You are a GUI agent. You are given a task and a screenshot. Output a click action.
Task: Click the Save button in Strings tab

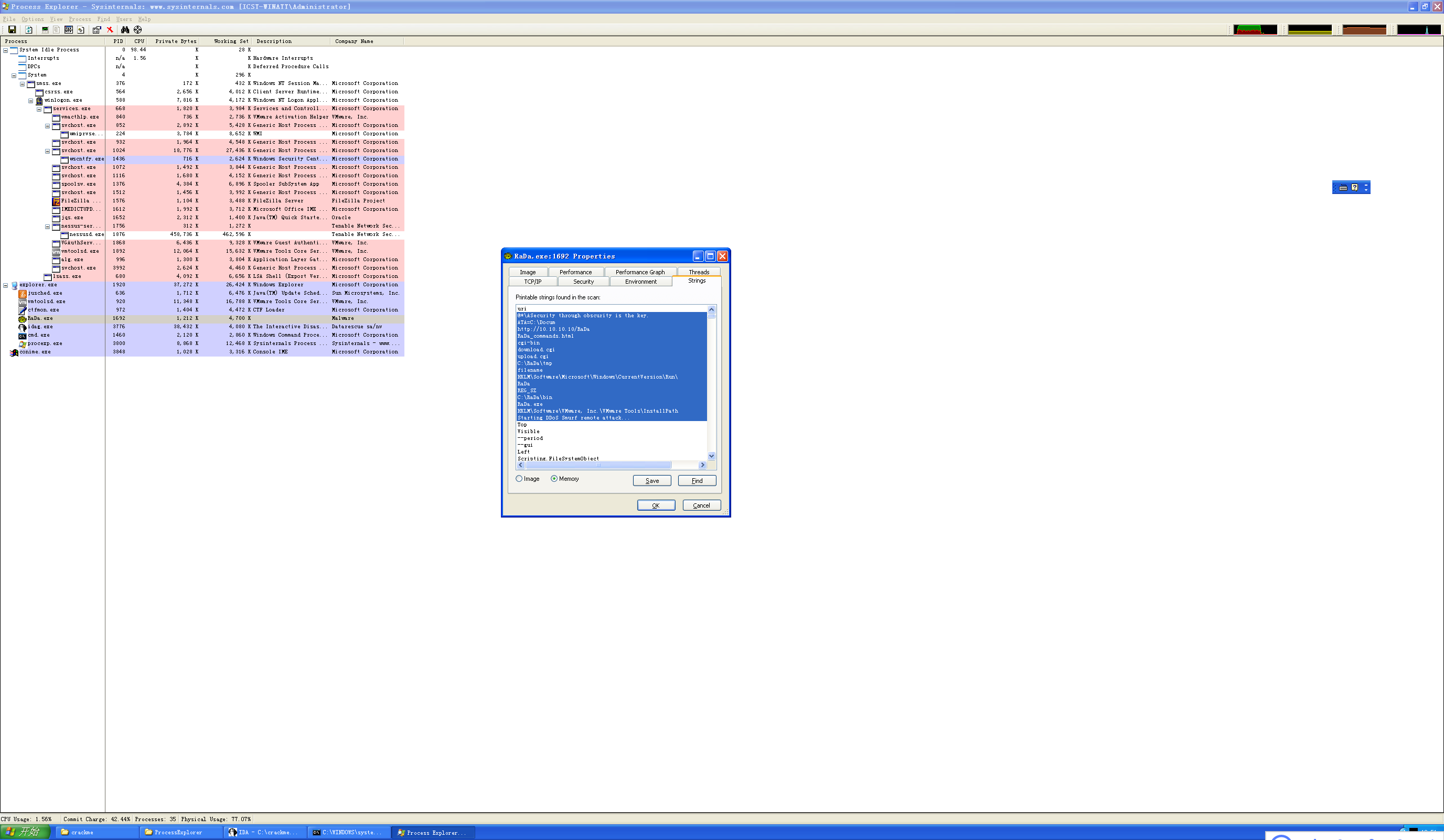tap(651, 481)
